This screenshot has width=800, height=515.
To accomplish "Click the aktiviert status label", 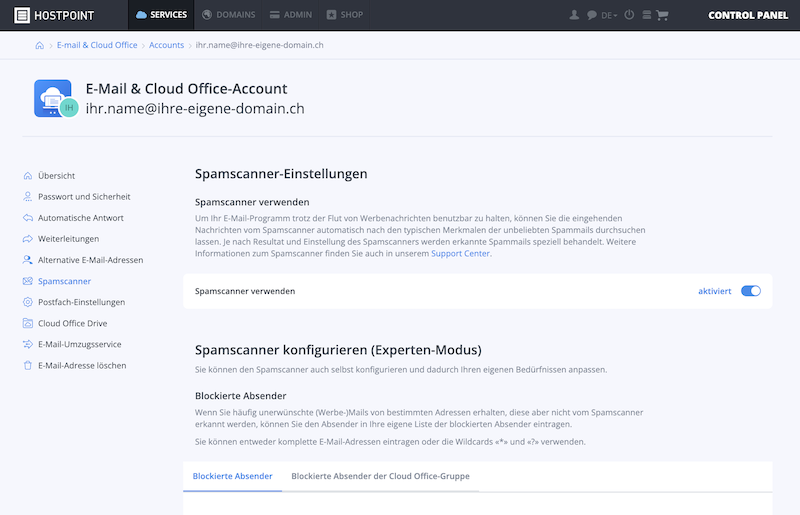I will click(714, 291).
